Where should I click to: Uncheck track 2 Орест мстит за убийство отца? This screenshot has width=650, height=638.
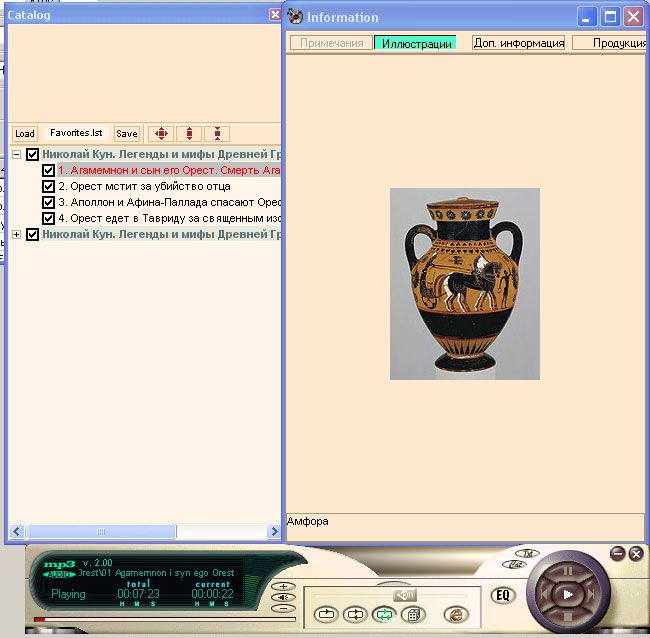click(48, 186)
